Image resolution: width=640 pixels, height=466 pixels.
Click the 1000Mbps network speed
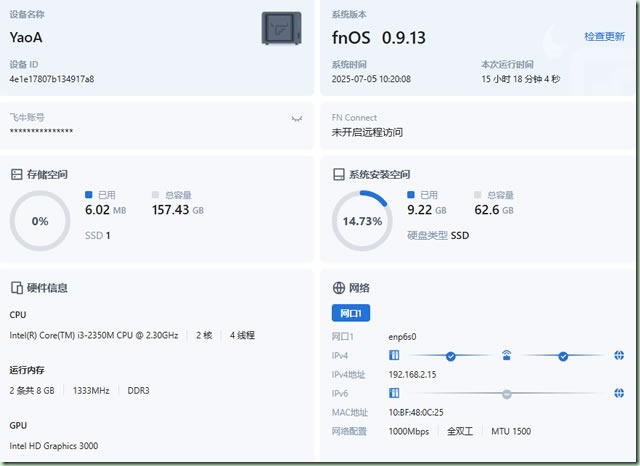[x=409, y=431]
